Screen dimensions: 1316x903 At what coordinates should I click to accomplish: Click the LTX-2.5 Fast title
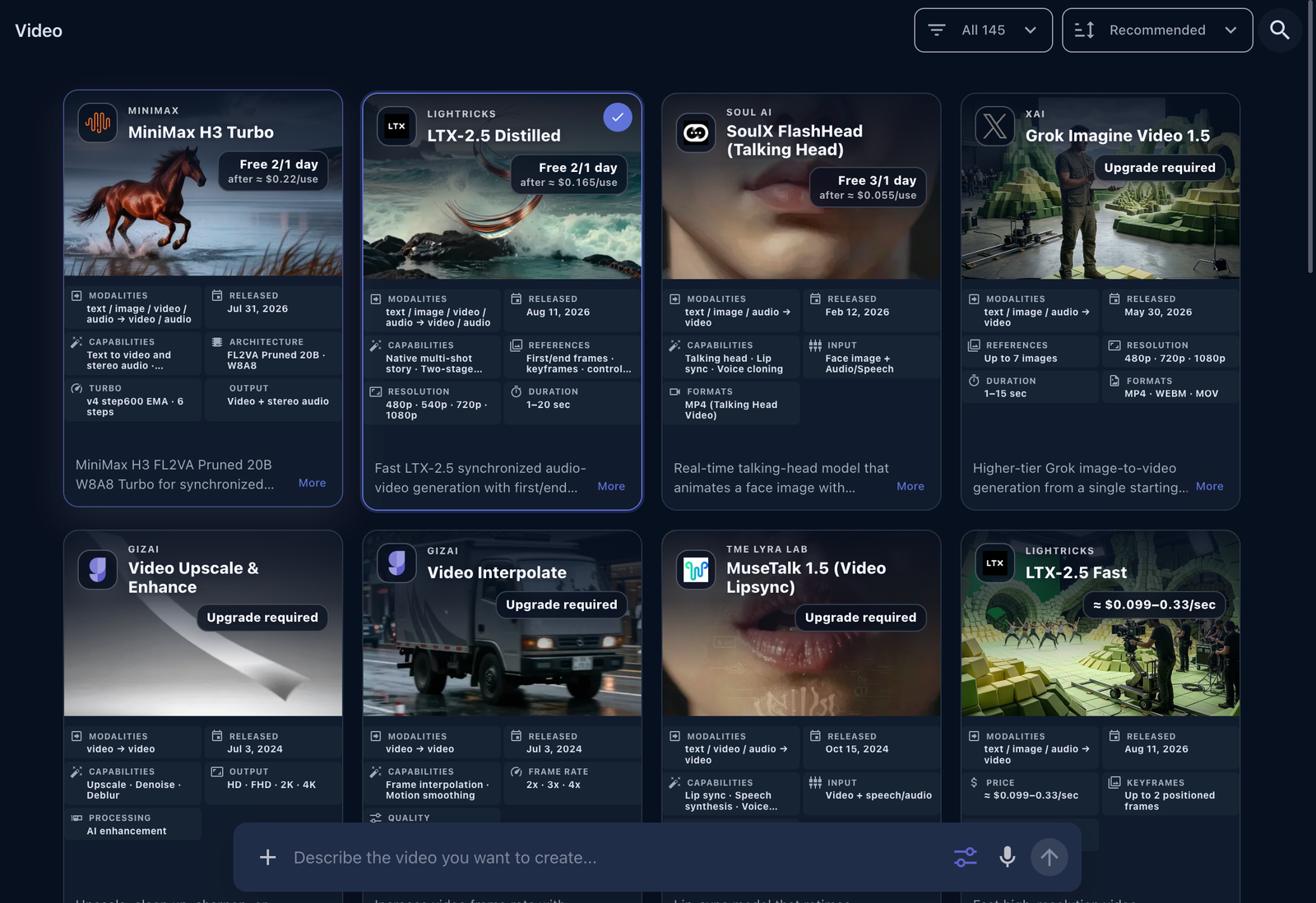[x=1076, y=572]
